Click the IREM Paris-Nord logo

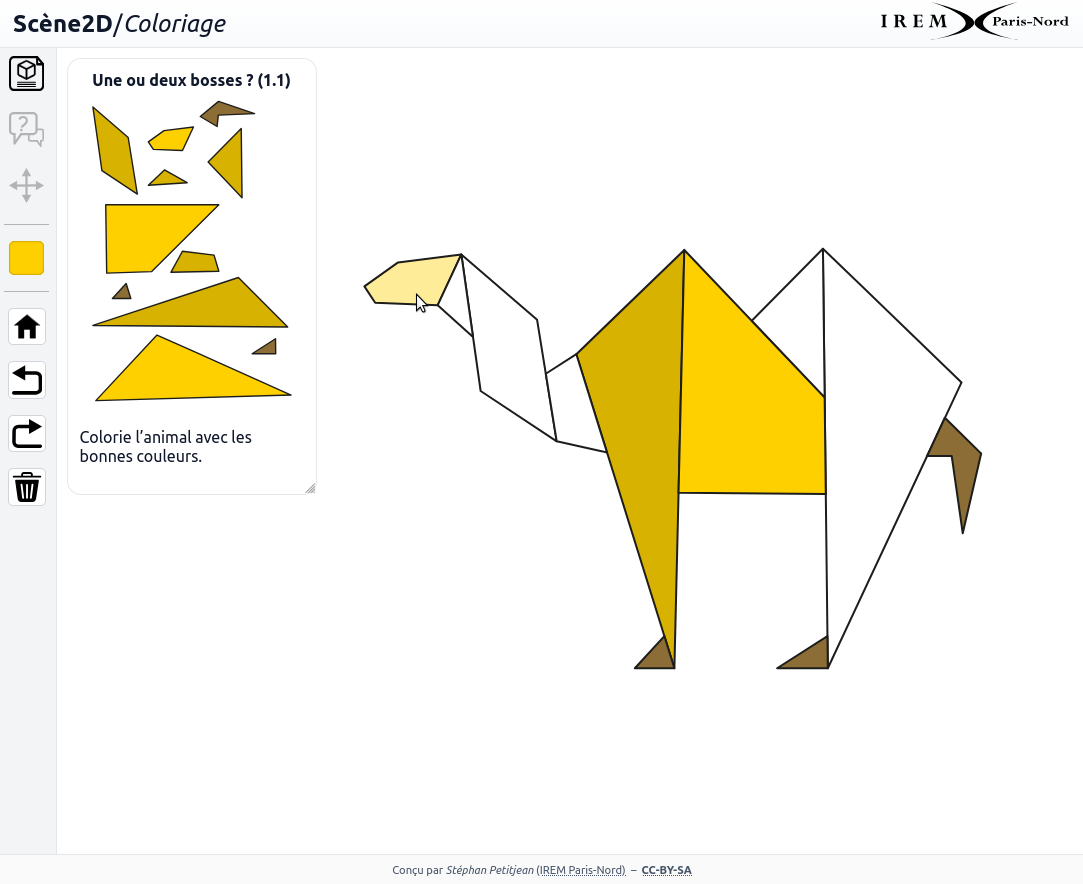click(974, 22)
